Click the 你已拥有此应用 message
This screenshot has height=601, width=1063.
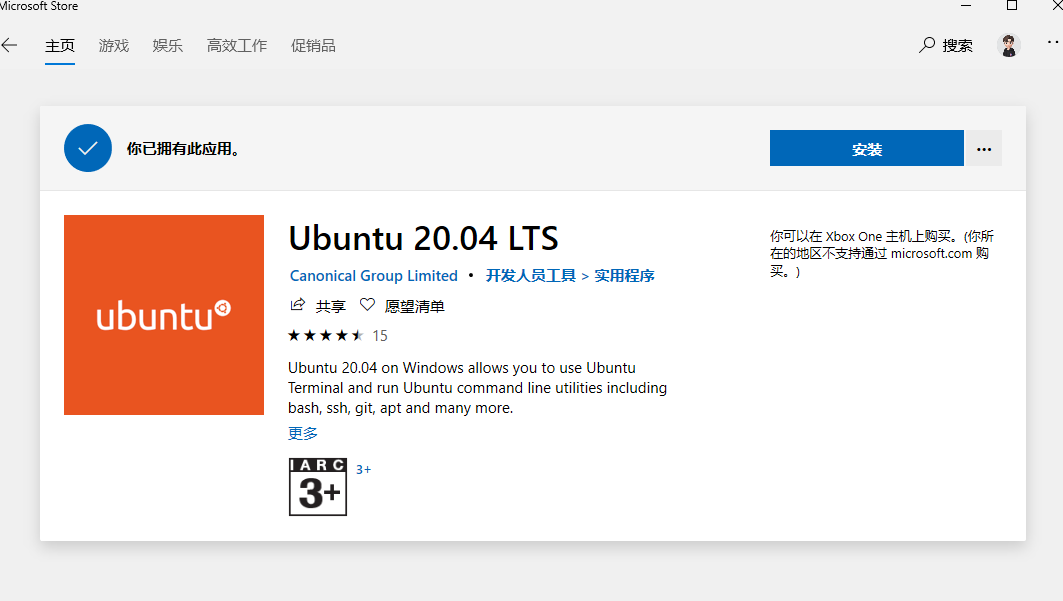click(x=183, y=148)
